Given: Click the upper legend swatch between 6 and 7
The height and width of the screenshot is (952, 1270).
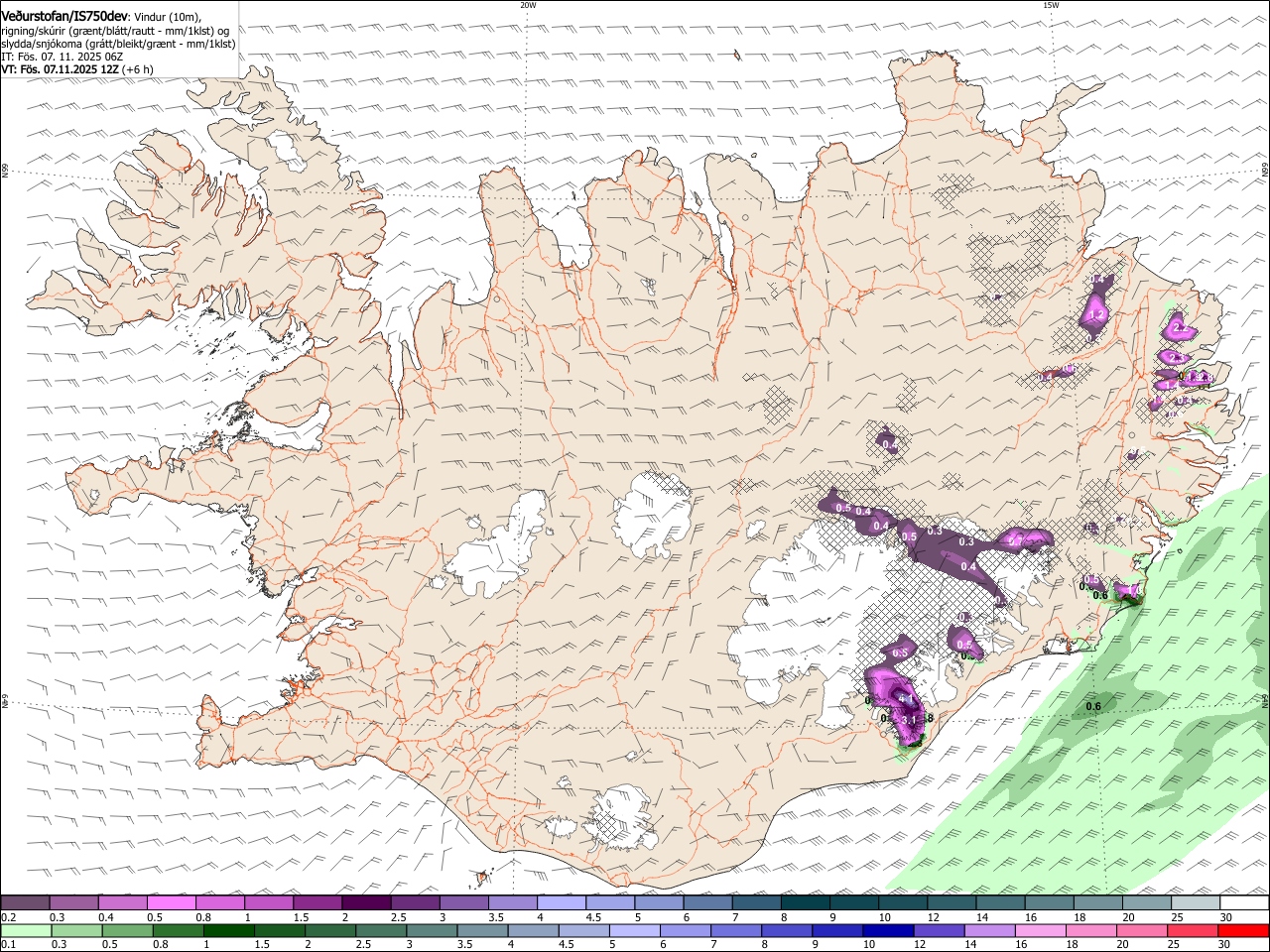Looking at the screenshot, I should pyautogui.click(x=708, y=902).
